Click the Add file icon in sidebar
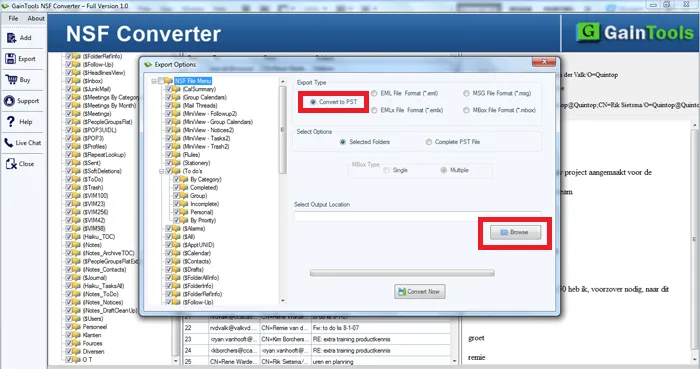This screenshot has height=369, width=700. click(11, 38)
